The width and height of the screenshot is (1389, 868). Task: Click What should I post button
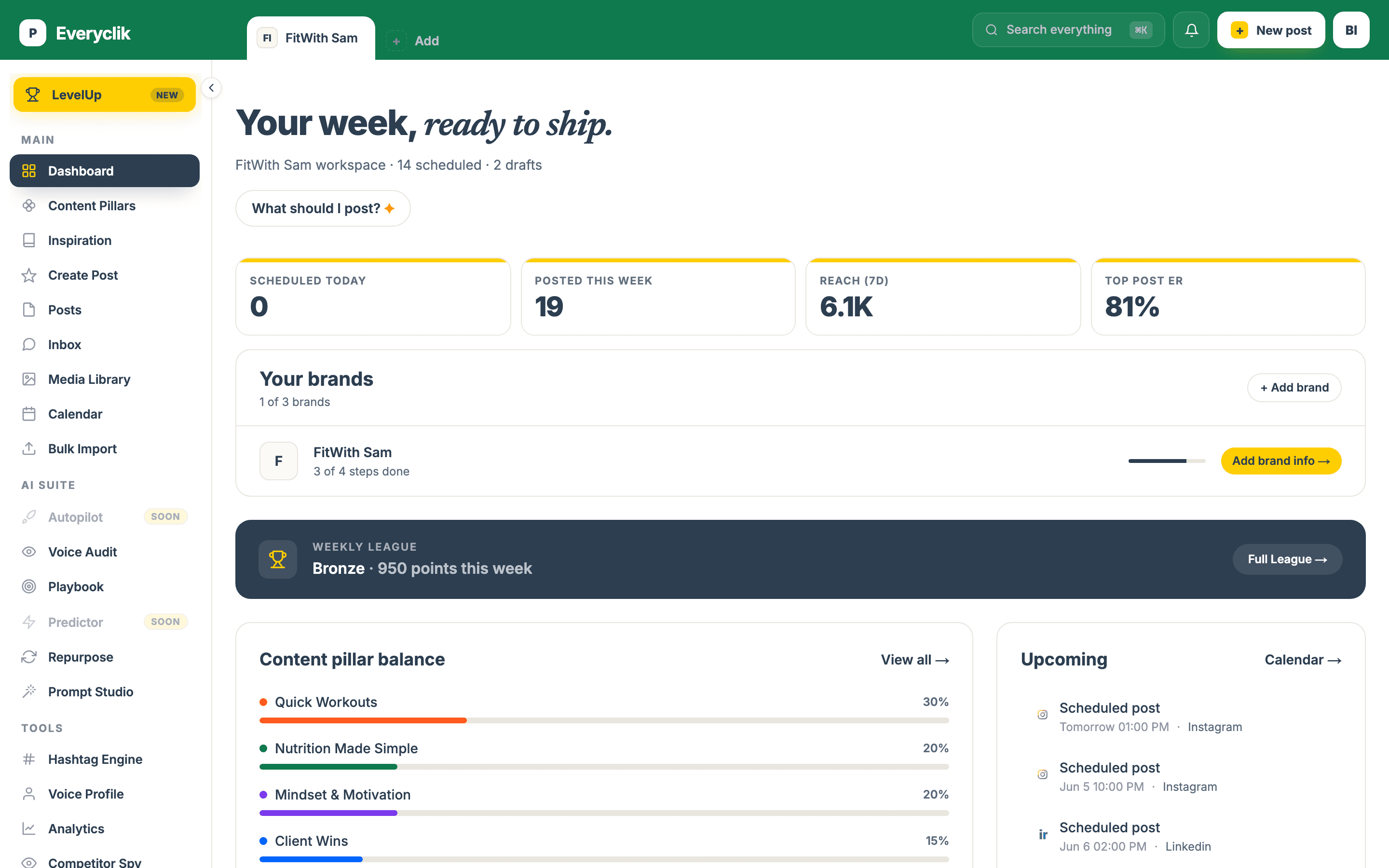point(323,208)
